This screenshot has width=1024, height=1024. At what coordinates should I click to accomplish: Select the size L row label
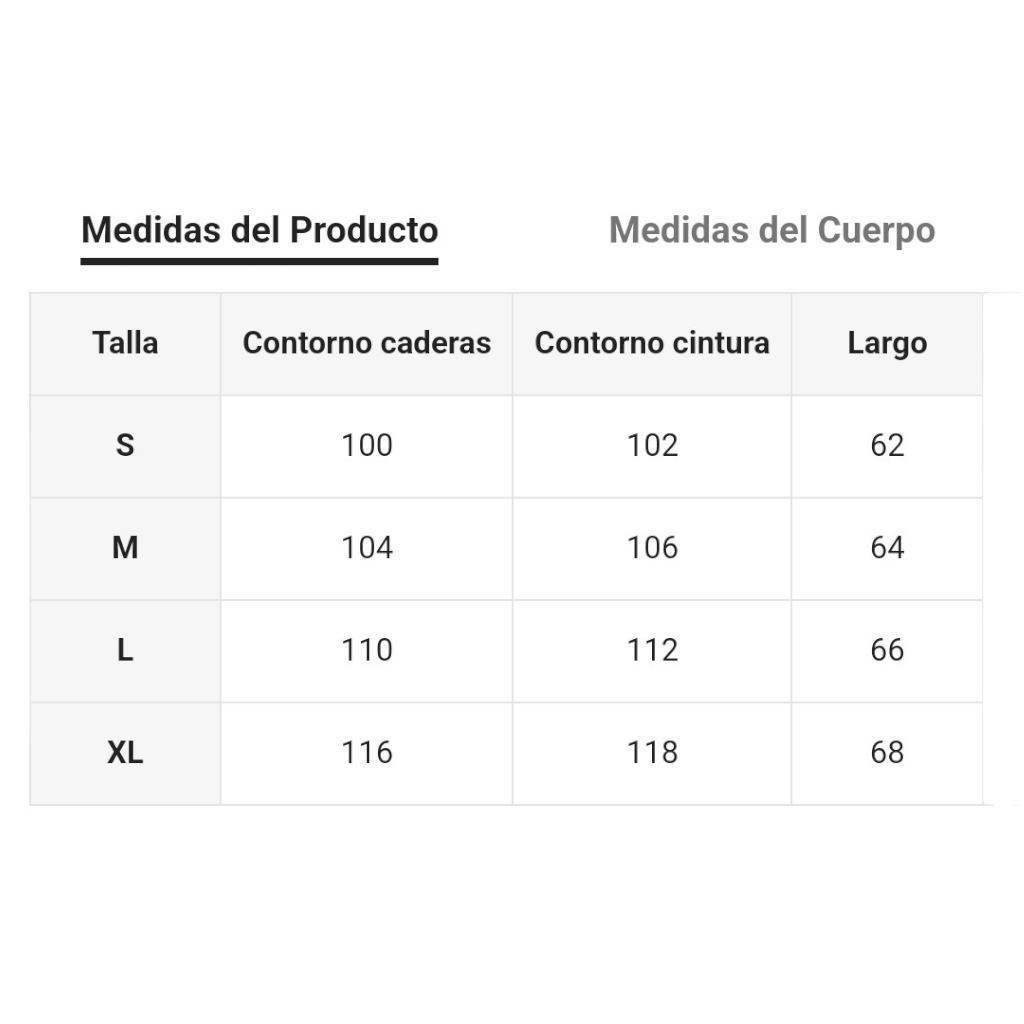tap(125, 650)
